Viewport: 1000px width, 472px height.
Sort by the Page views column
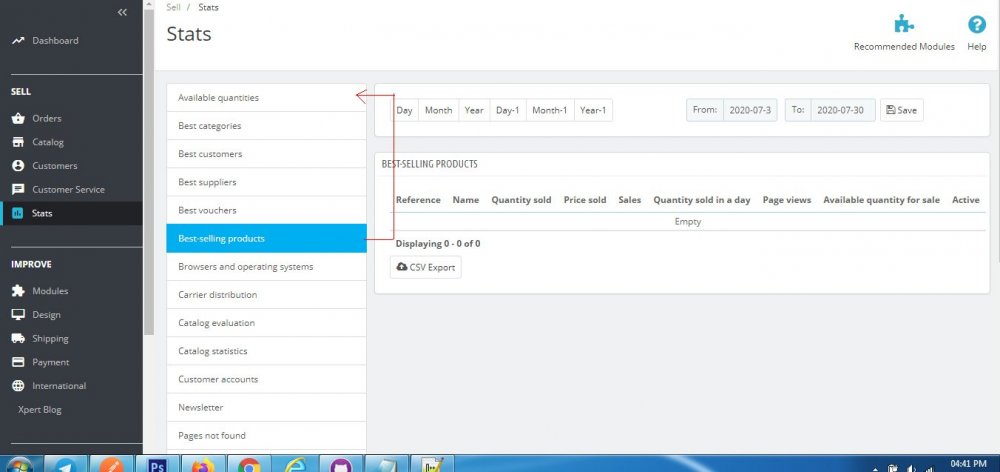(787, 200)
